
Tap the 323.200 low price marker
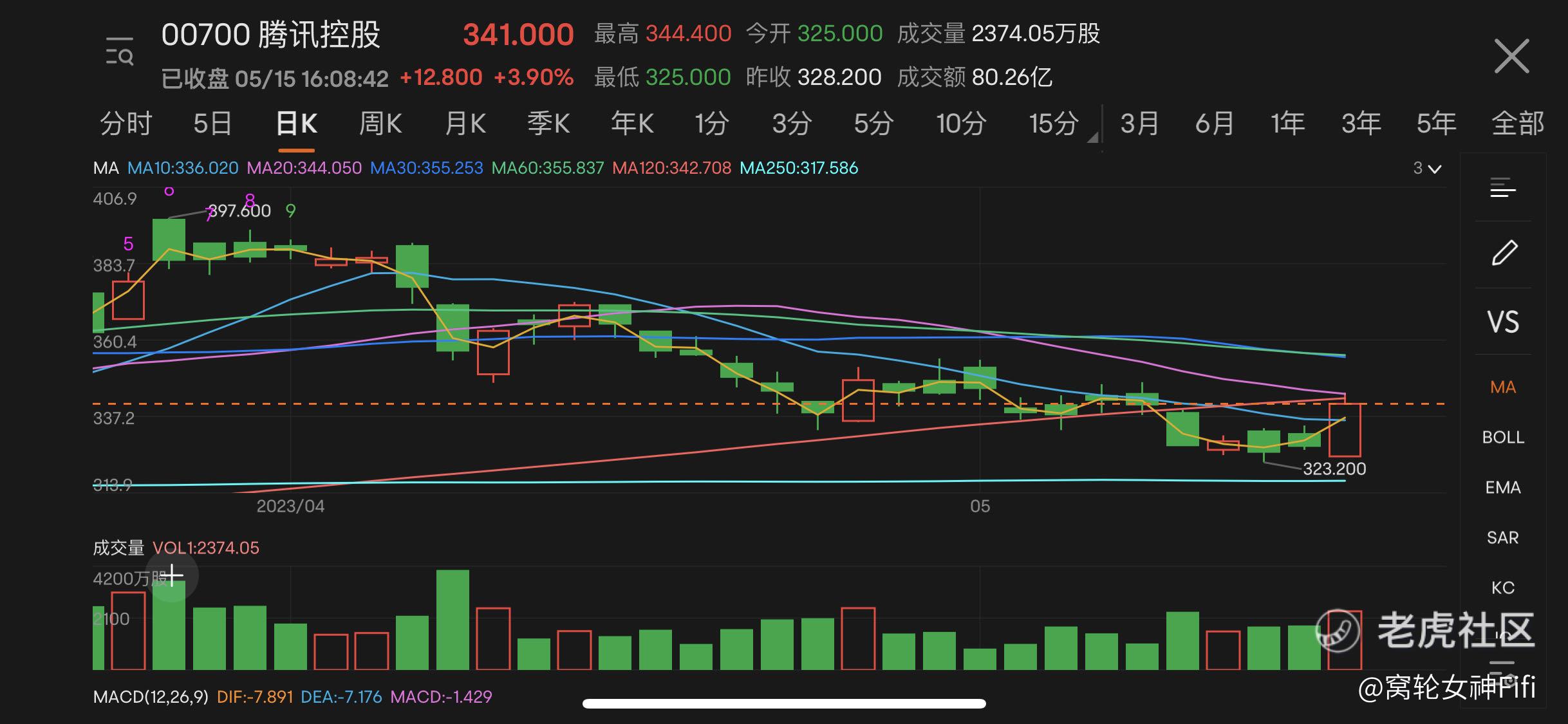pos(1334,469)
